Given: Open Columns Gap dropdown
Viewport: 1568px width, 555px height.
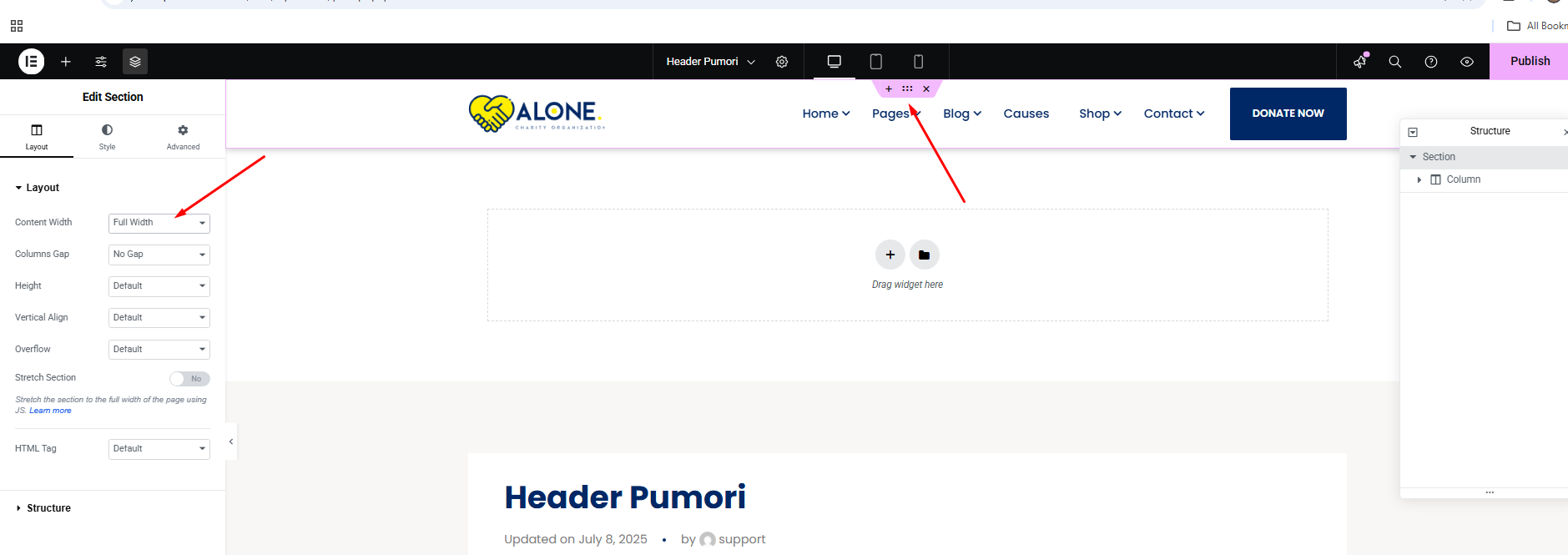Looking at the screenshot, I should coord(159,255).
